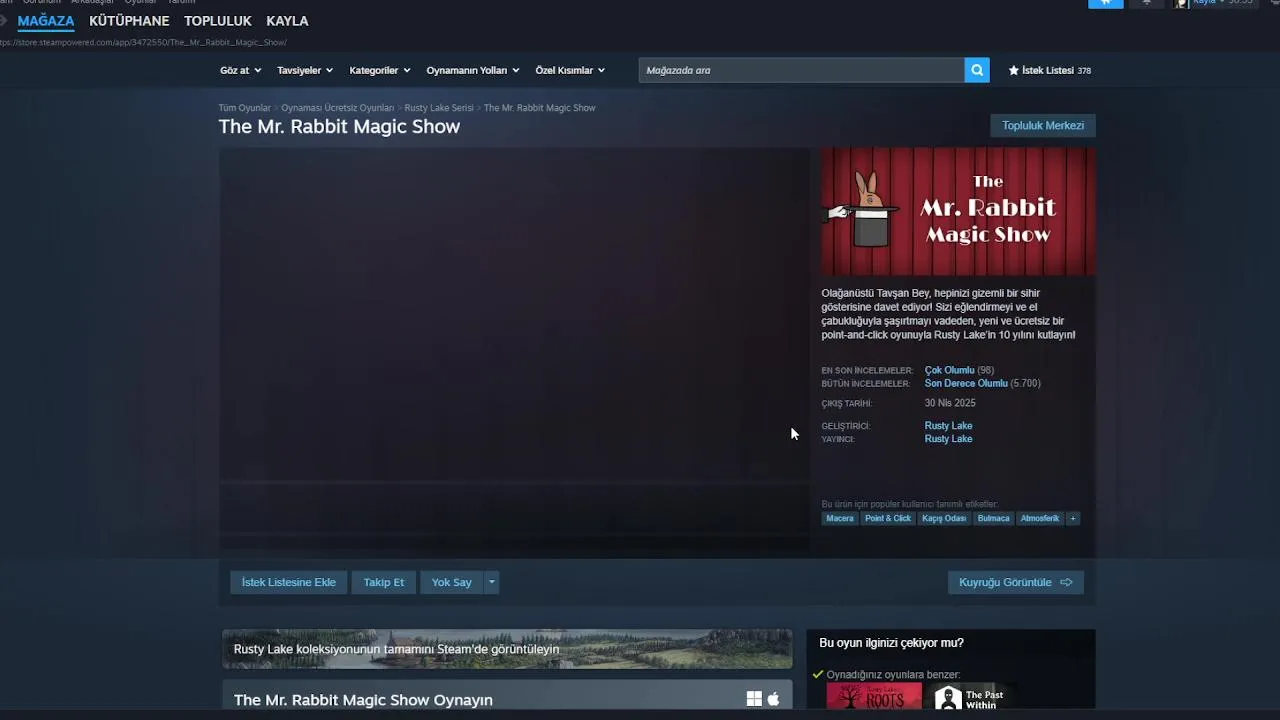
Task: Expand more tags with plus button
Action: point(1073,518)
